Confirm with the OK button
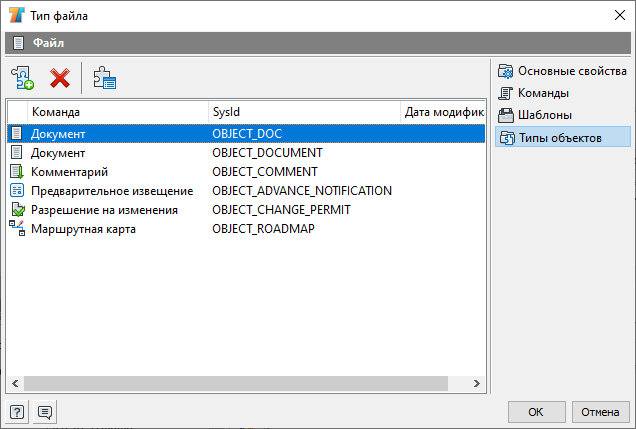Image resolution: width=636 pixels, height=429 pixels. pyautogui.click(x=536, y=412)
